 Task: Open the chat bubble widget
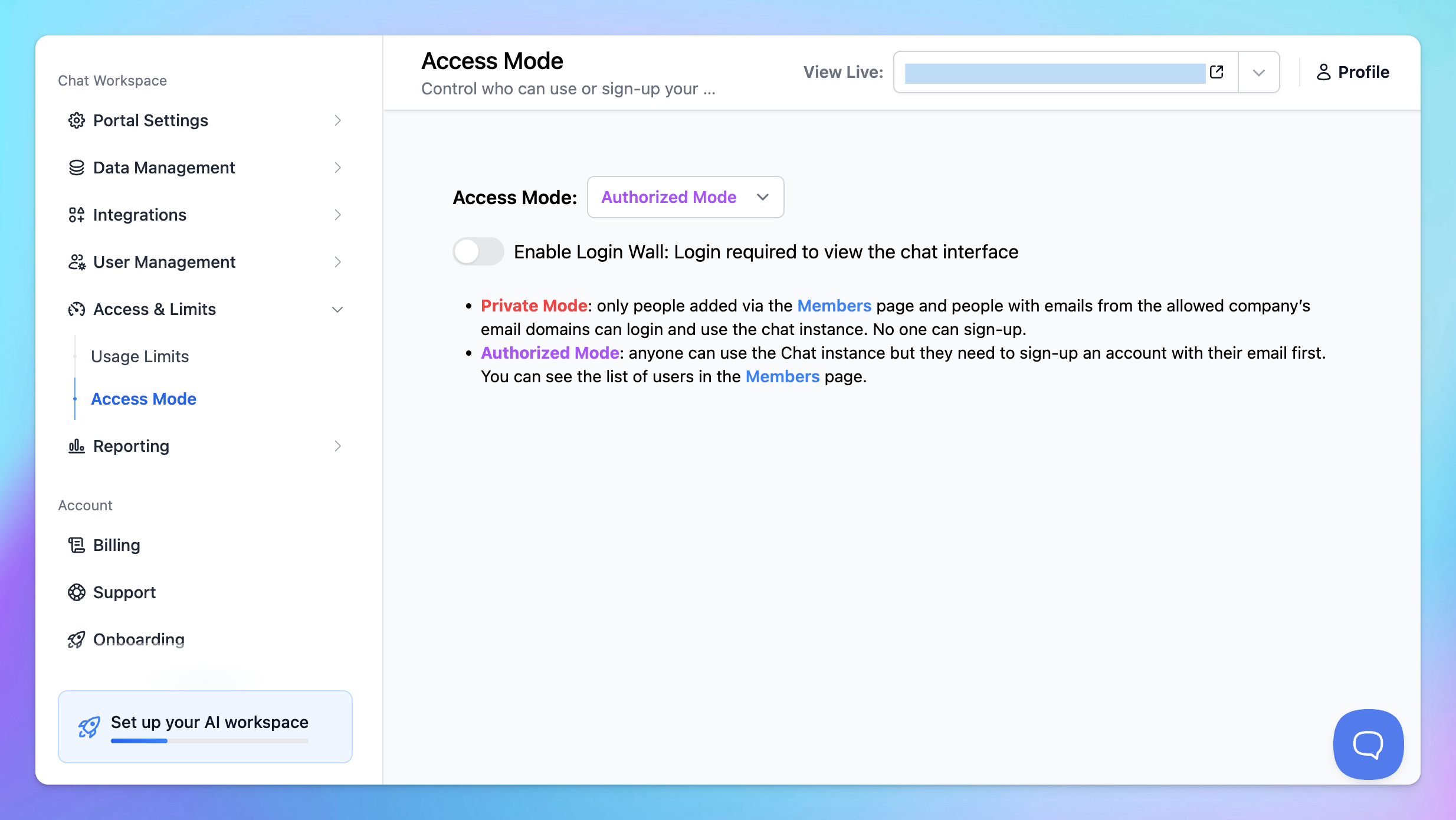tap(1368, 744)
